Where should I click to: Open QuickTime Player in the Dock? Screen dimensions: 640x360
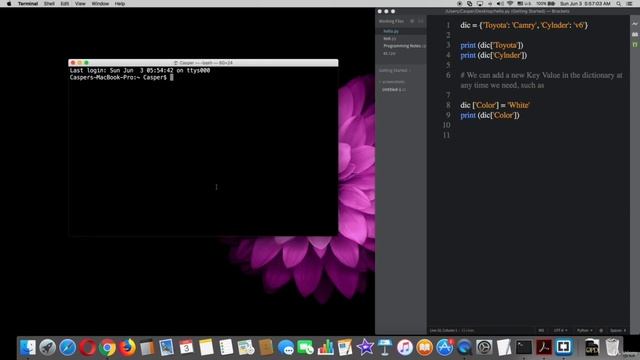[464, 347]
